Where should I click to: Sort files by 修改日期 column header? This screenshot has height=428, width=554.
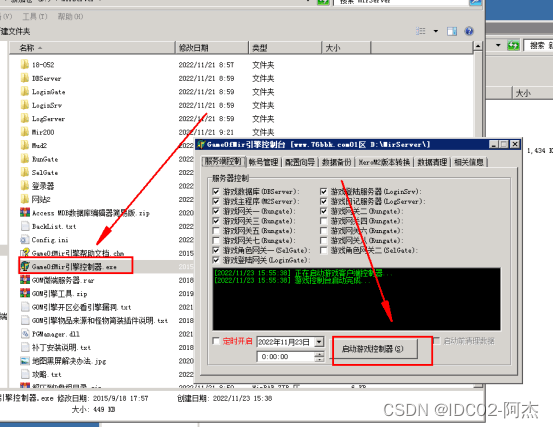point(212,48)
